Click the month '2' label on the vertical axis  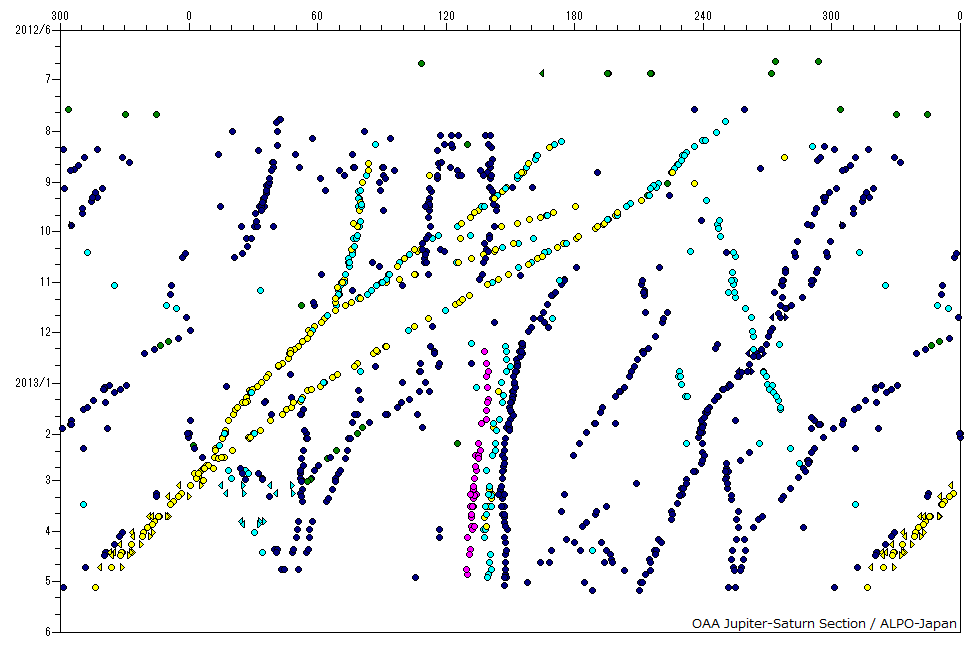48,434
